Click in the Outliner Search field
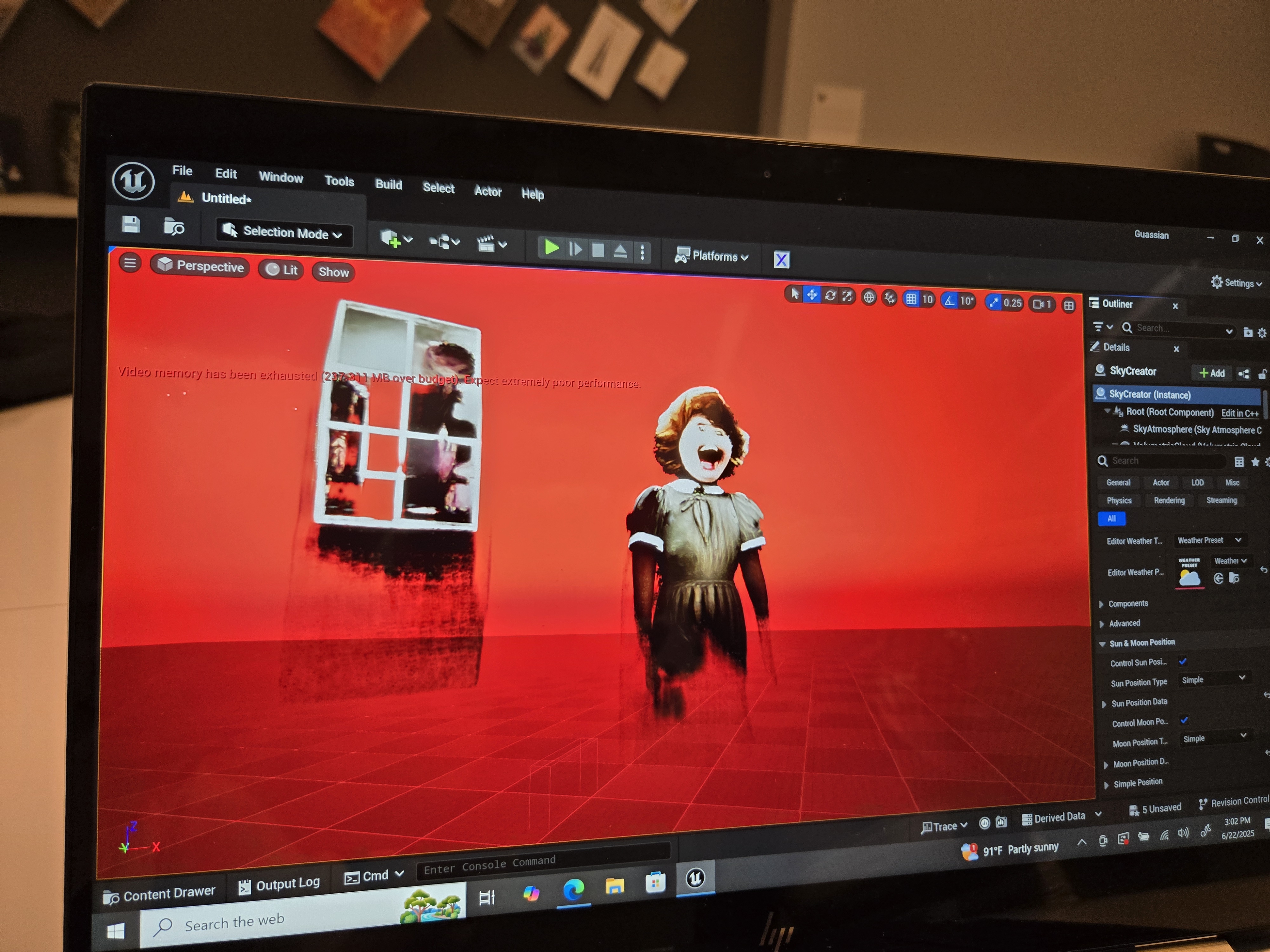Image resolution: width=1270 pixels, height=952 pixels. click(x=1177, y=329)
